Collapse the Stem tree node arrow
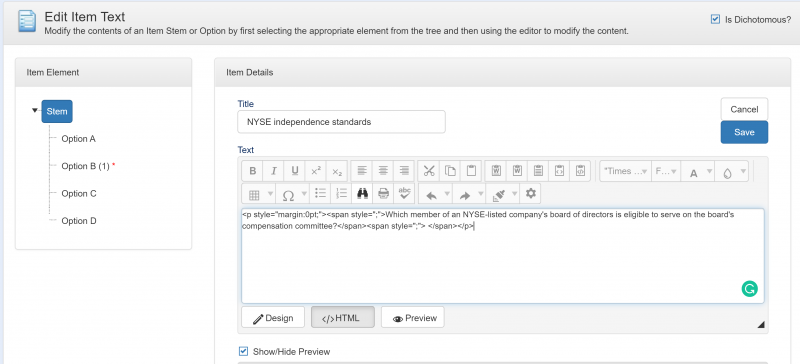Screen dimensions: 800x364 coord(35,110)
